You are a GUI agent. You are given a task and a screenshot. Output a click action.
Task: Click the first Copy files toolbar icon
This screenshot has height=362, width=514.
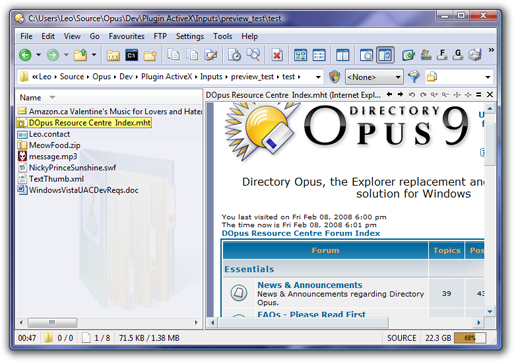click(x=173, y=55)
